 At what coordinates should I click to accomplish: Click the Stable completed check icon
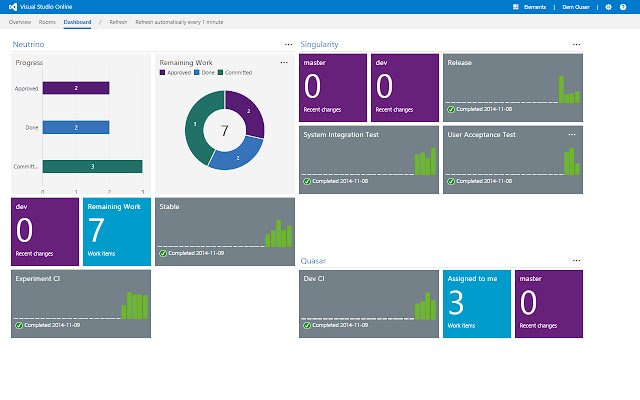pyautogui.click(x=162, y=253)
